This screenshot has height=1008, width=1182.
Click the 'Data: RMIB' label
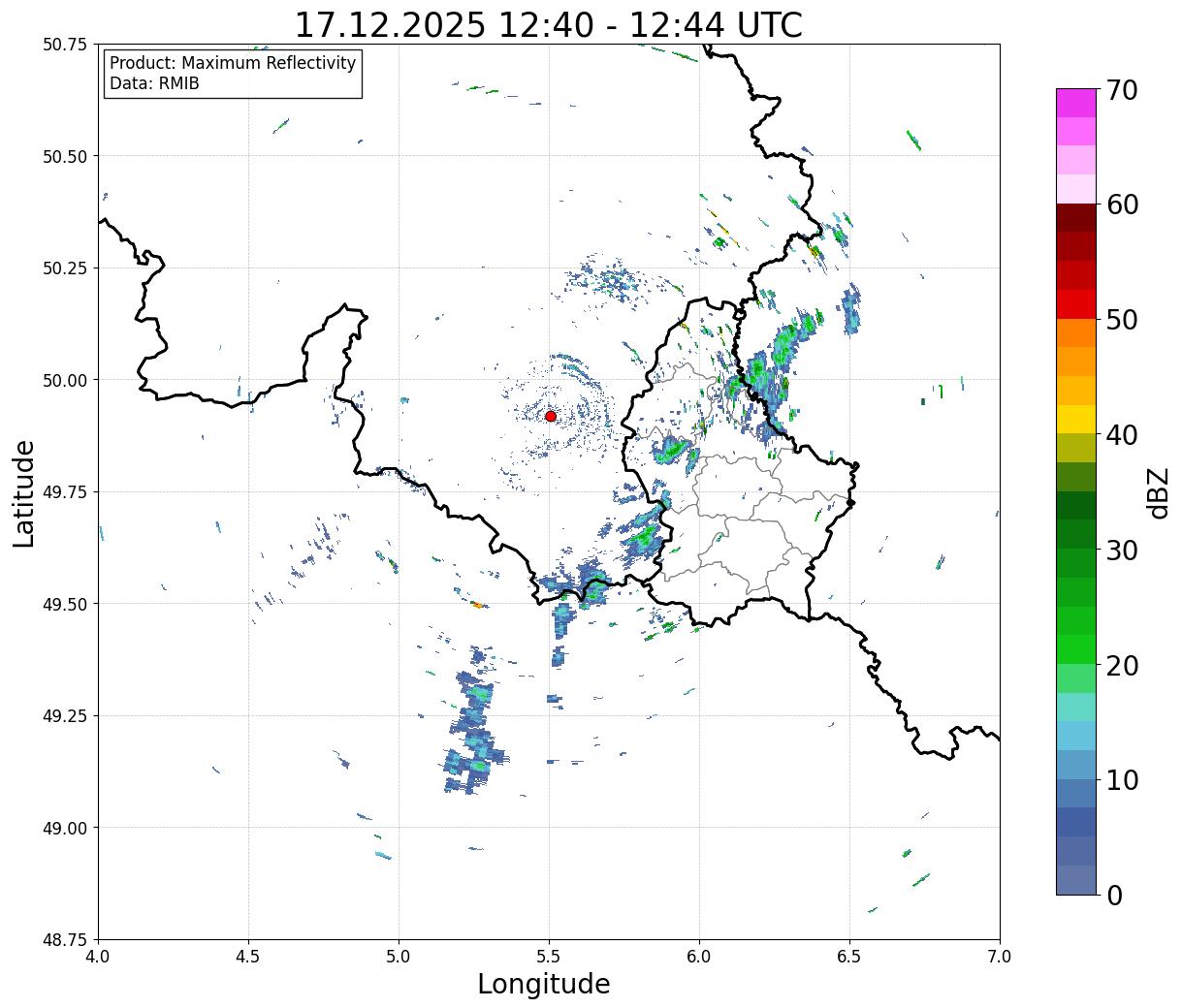click(154, 83)
